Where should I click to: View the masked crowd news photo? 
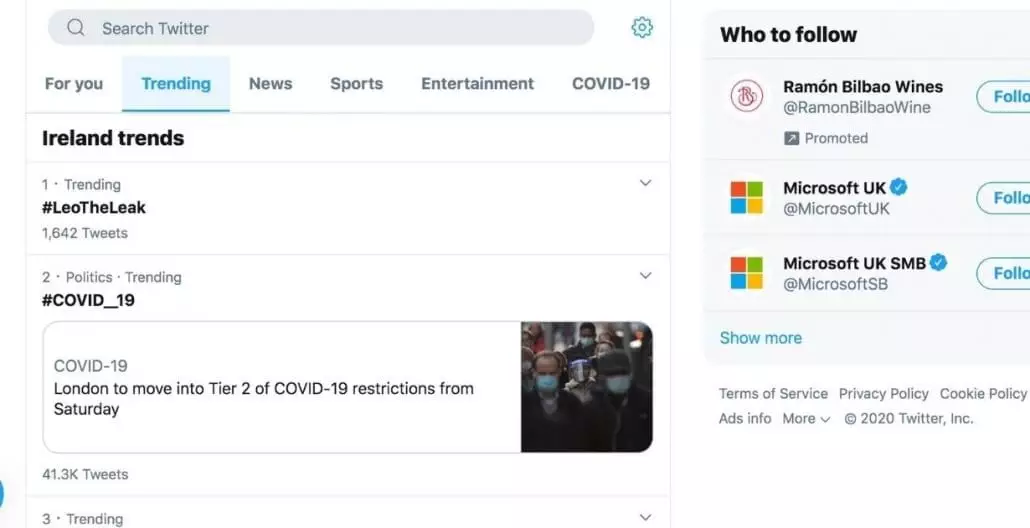[x=587, y=387]
